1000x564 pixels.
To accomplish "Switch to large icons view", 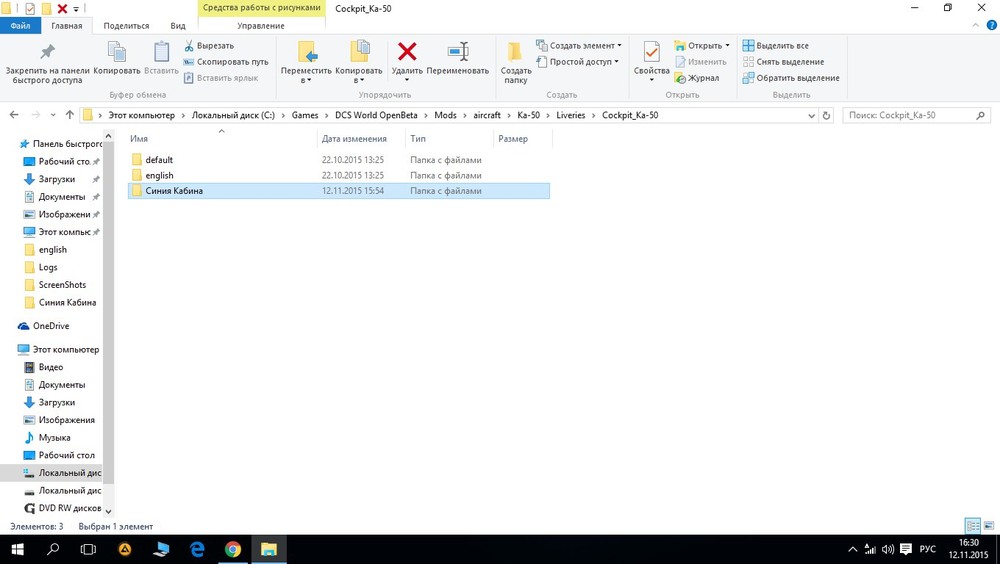I will click(x=989, y=526).
